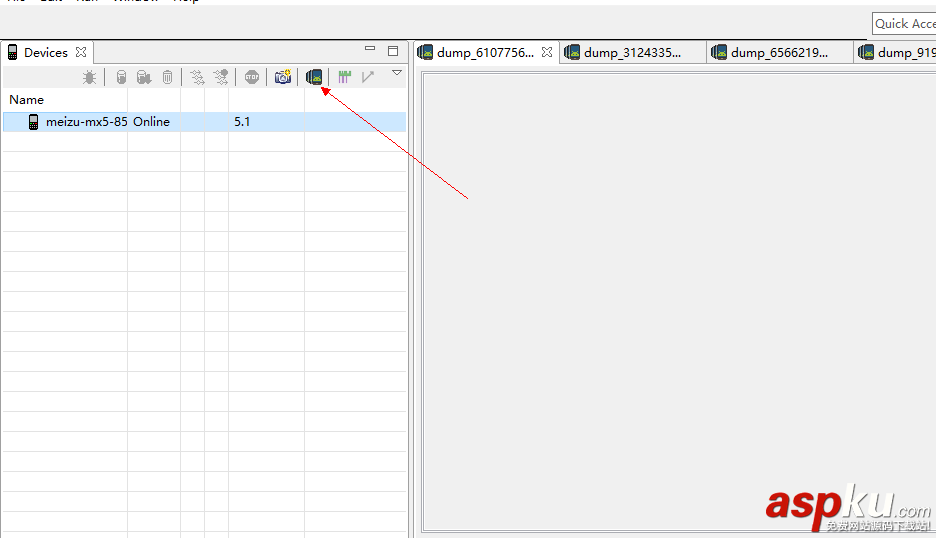Click the Update Threads icon
This screenshot has height=538, width=936.
click(x=197, y=77)
